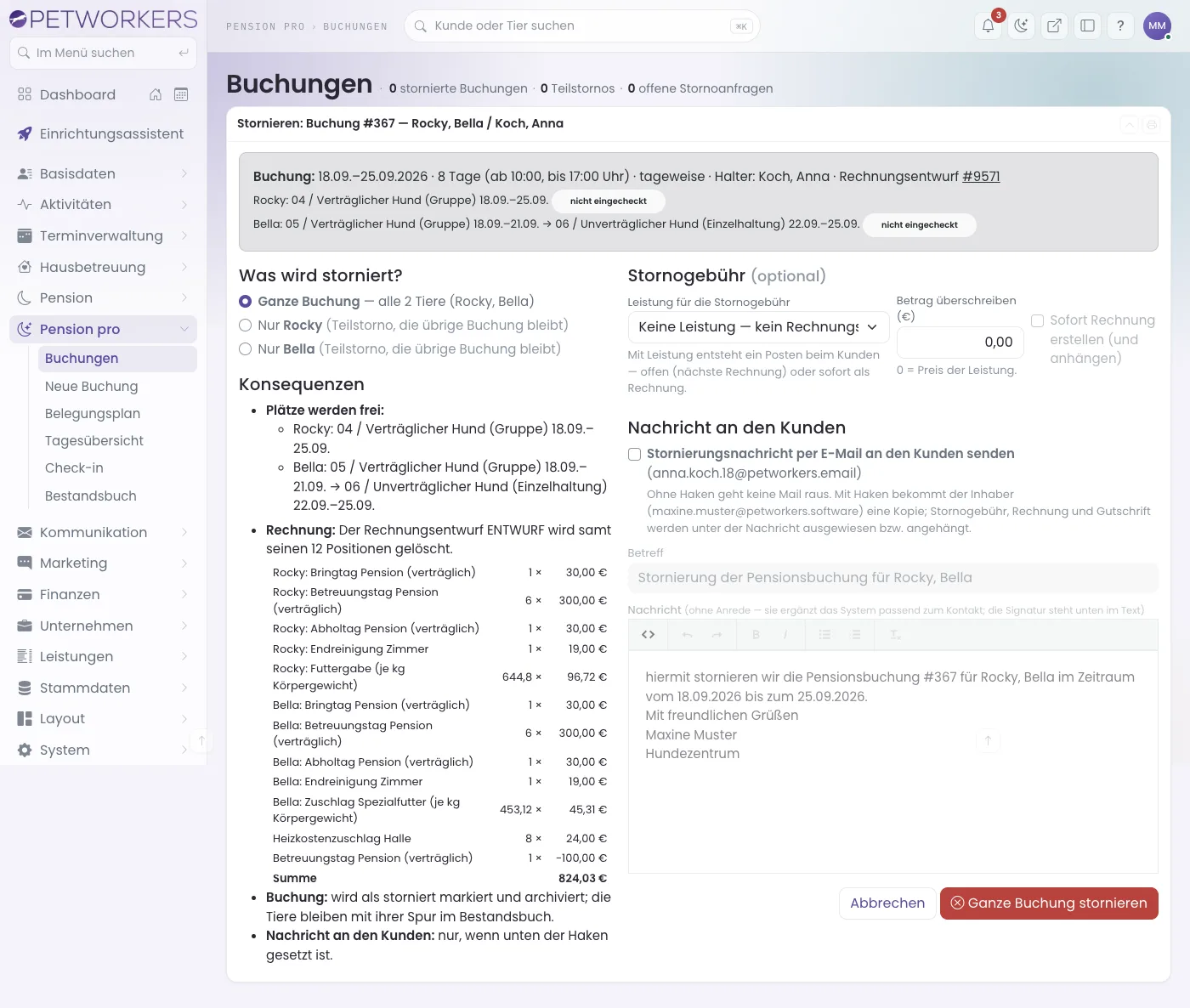Expand the Terminverwaltung section

tap(104, 235)
